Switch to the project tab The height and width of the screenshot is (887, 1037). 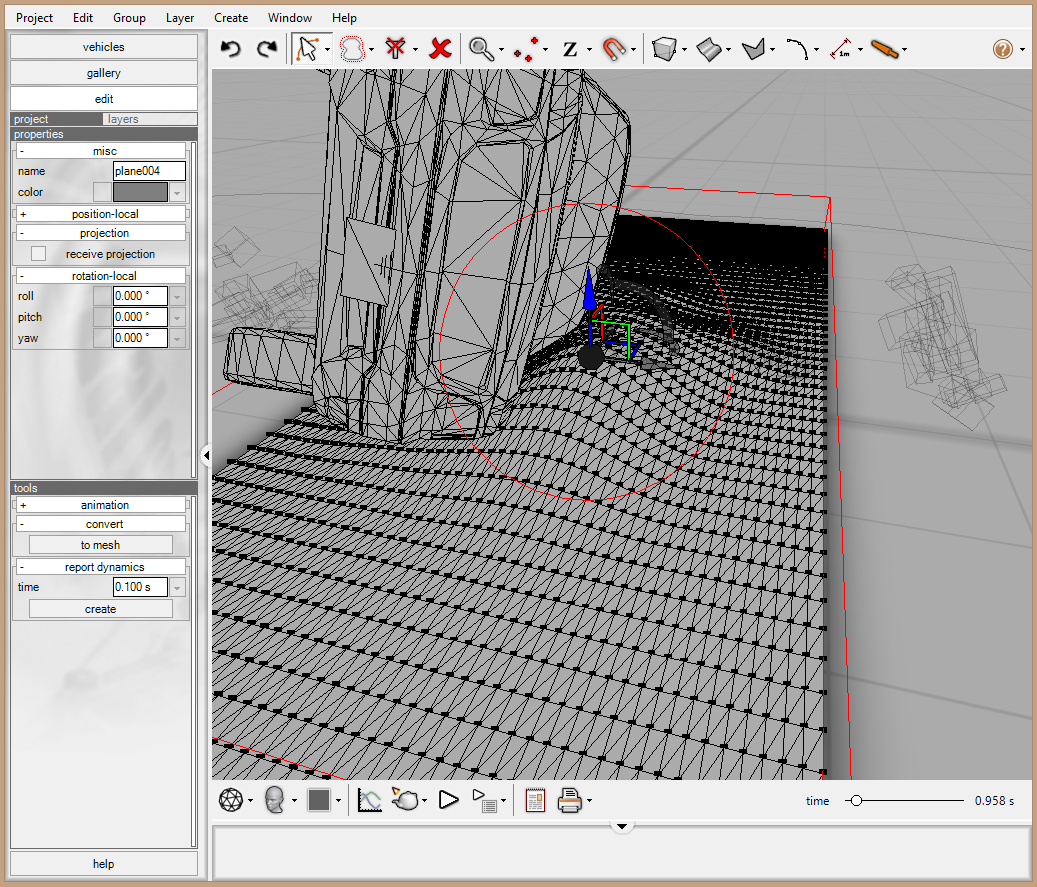click(x=57, y=119)
